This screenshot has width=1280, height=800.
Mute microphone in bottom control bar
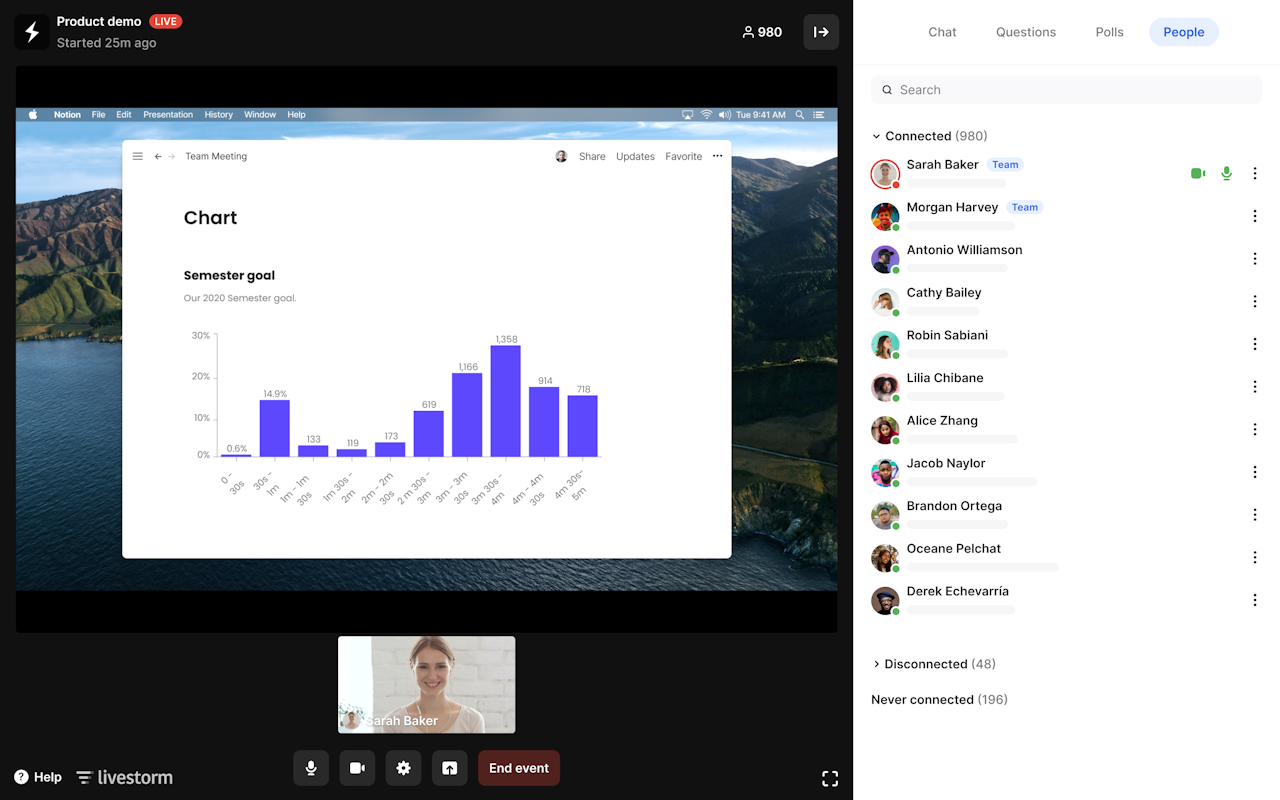point(311,768)
